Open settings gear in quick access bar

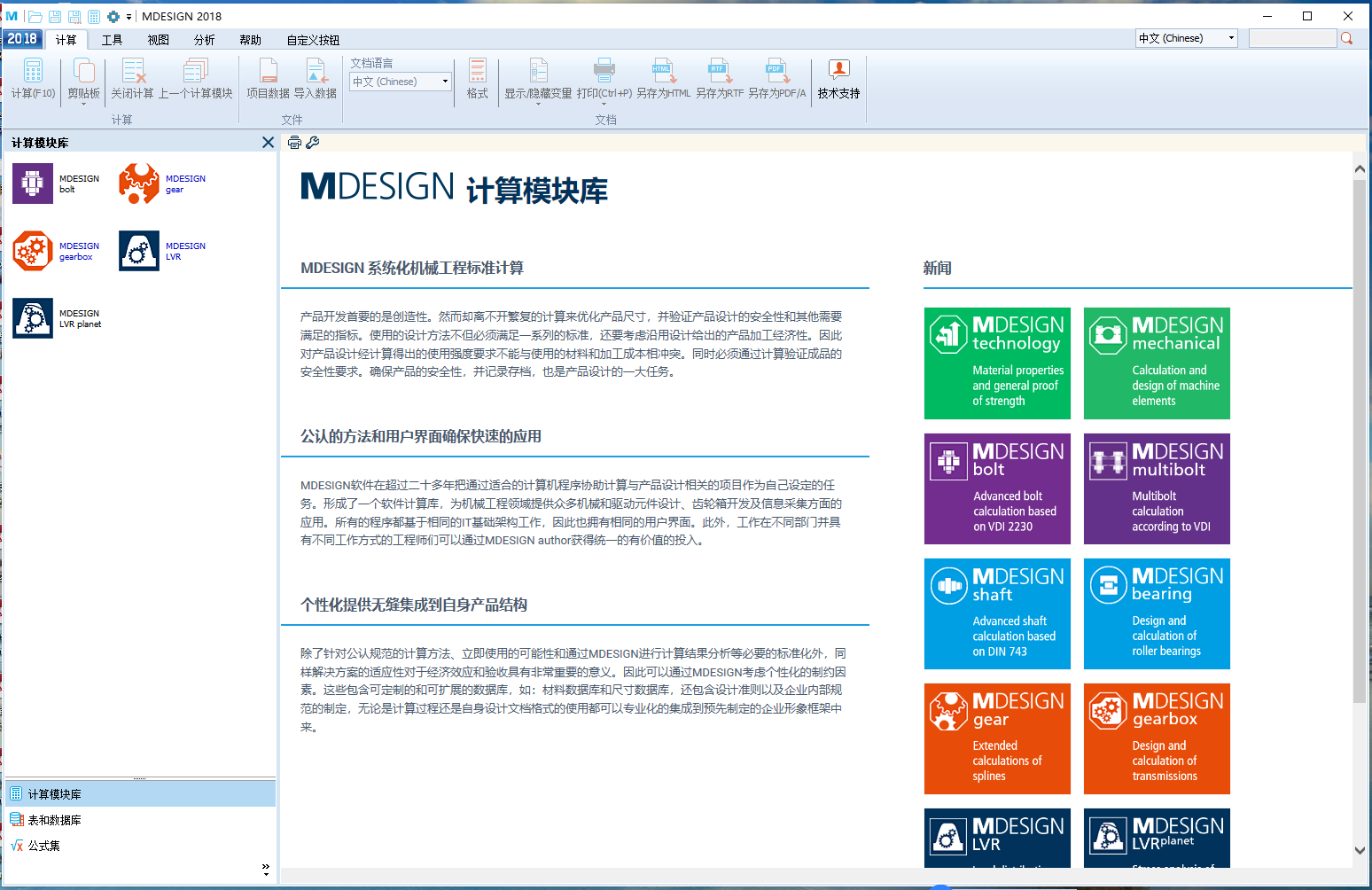point(113,17)
